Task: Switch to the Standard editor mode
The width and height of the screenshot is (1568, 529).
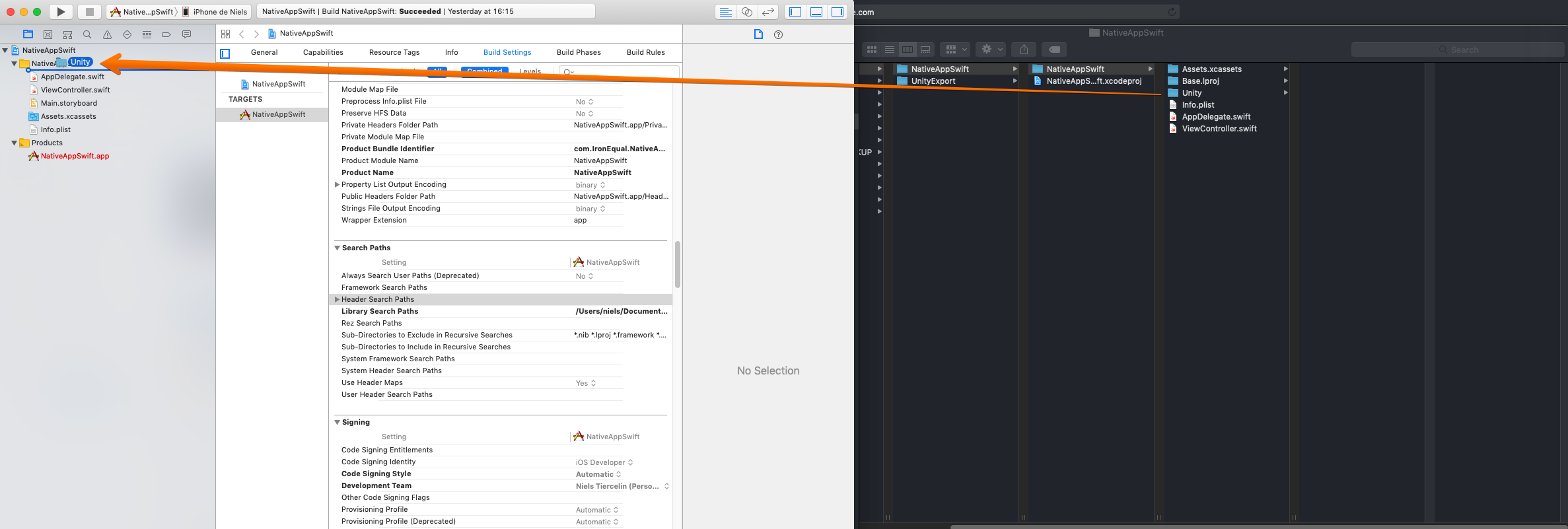Action: [725, 12]
